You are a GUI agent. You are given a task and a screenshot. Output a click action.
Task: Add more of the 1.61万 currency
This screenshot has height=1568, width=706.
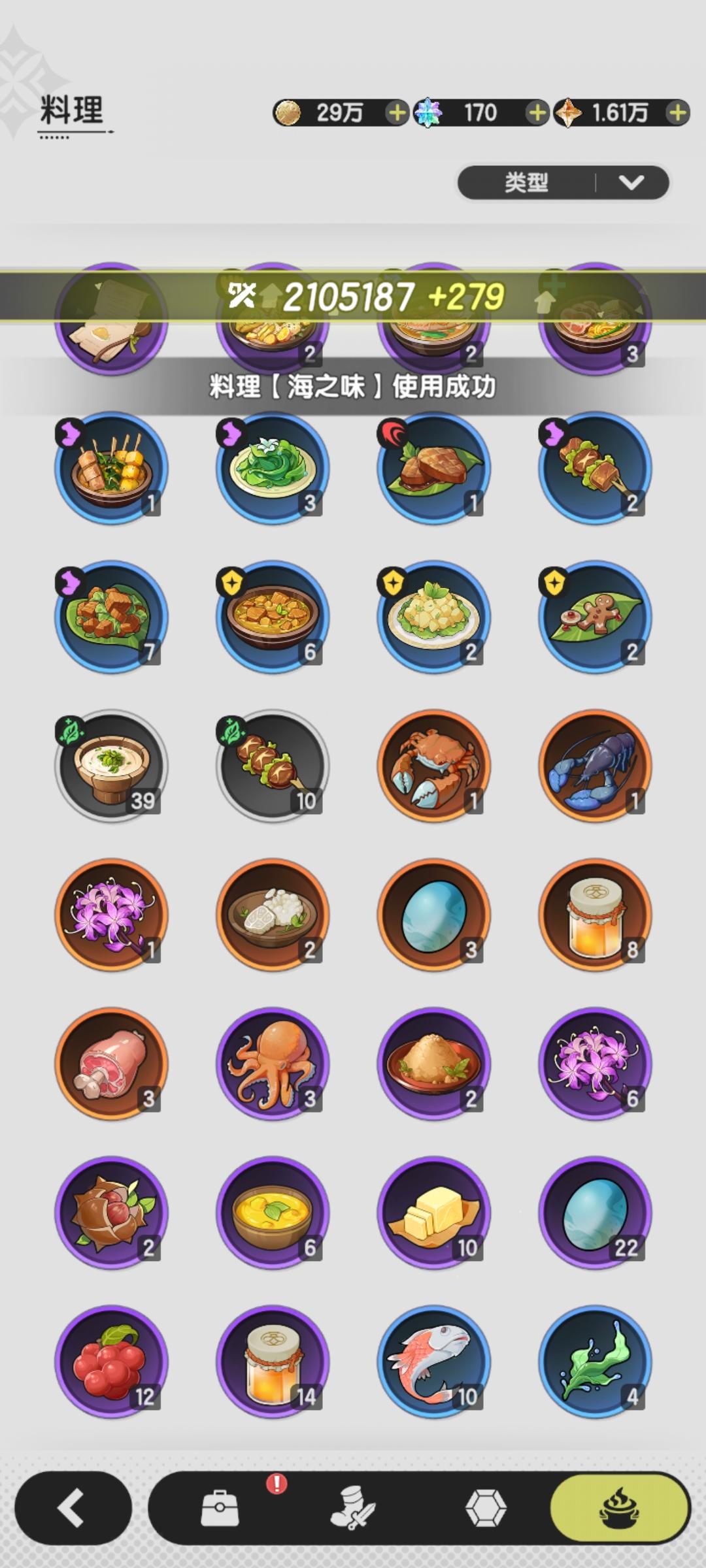click(677, 112)
